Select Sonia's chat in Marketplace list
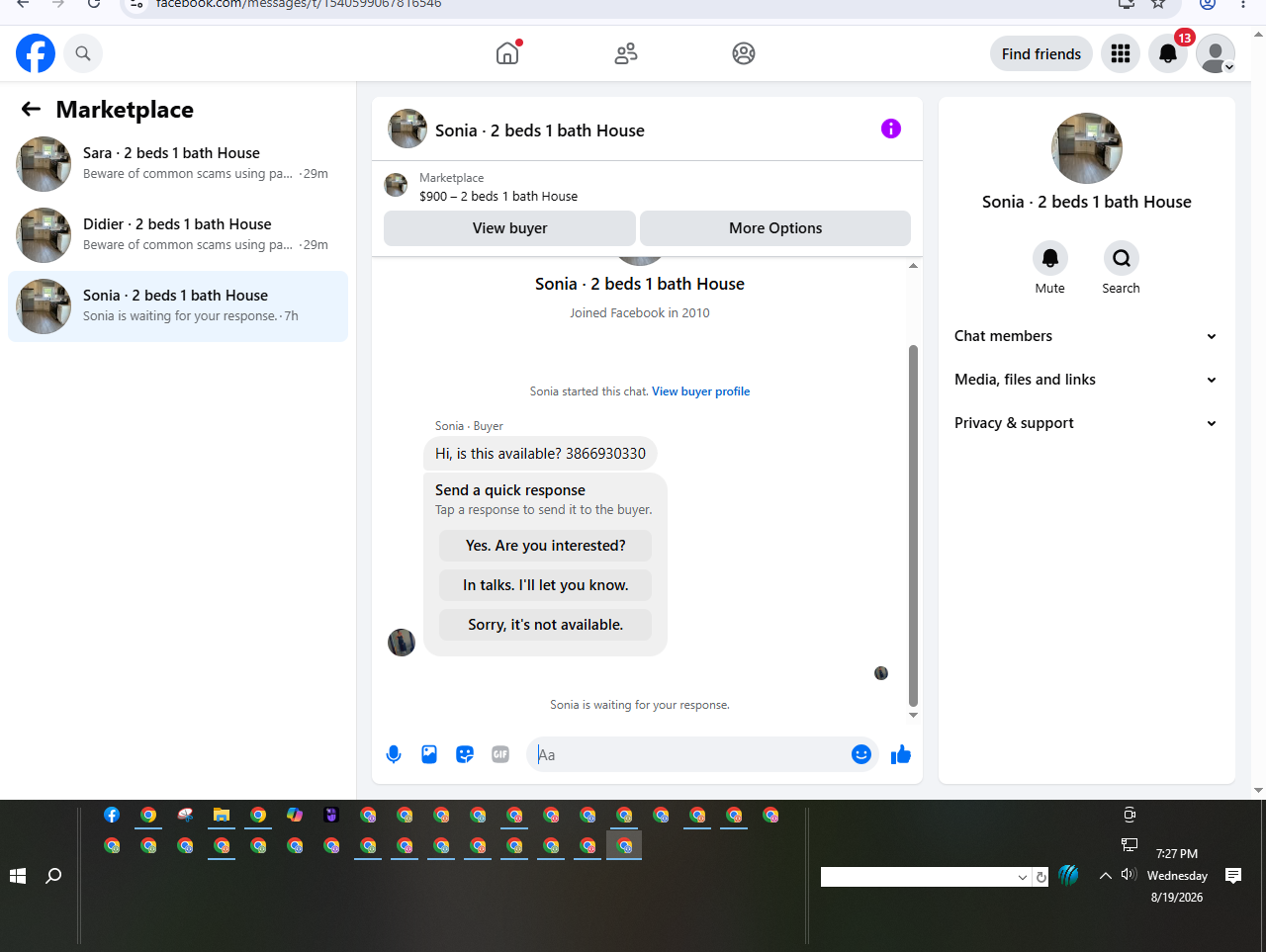This screenshot has height=952, width=1266. click(x=178, y=306)
